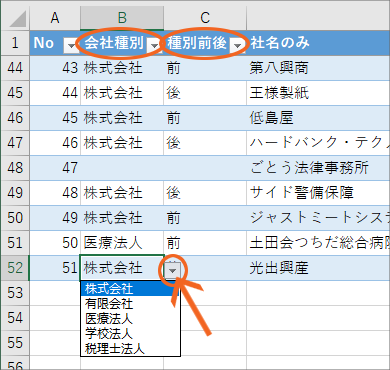The height and width of the screenshot is (370, 390).
Task: Click the No cell with value 46
Action: click(55, 143)
